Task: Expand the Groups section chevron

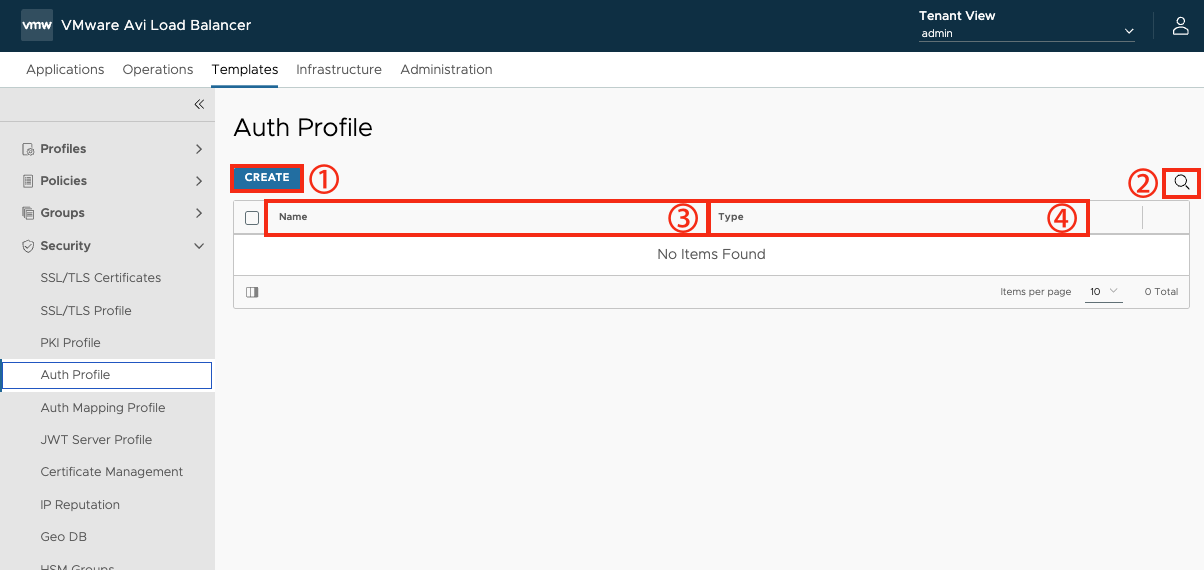Action: 199,213
